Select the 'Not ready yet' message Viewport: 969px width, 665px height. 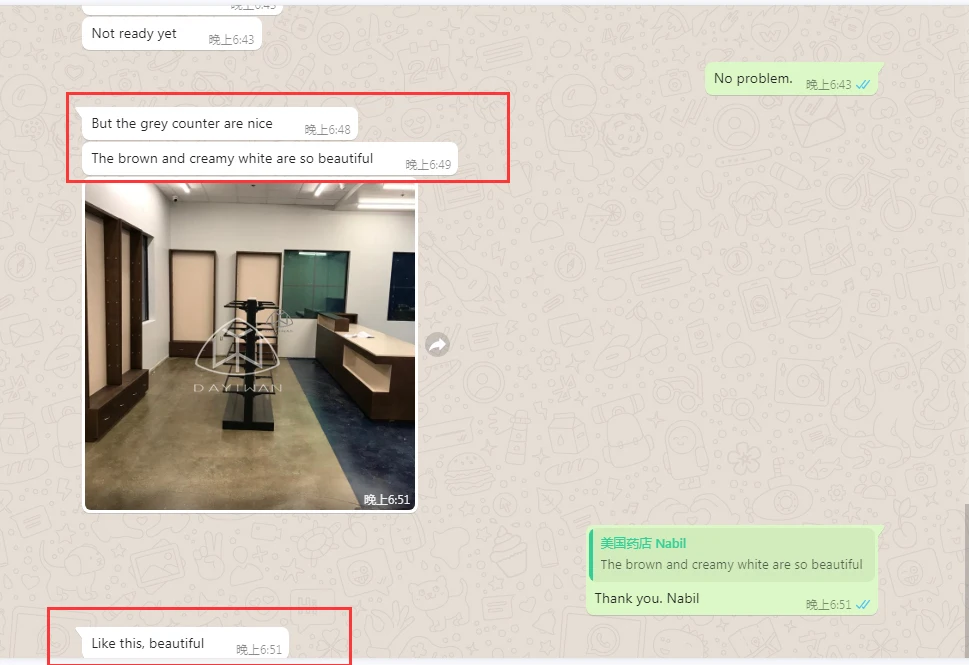[172, 34]
